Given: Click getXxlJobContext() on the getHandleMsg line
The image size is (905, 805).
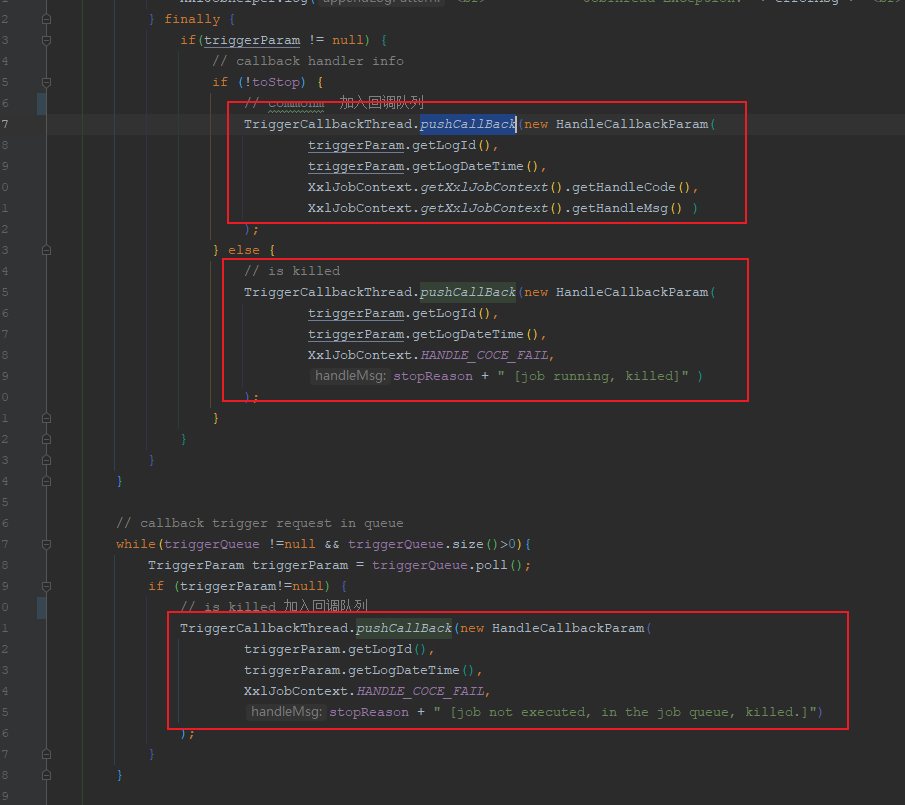Looking at the screenshot, I should click(x=491, y=208).
